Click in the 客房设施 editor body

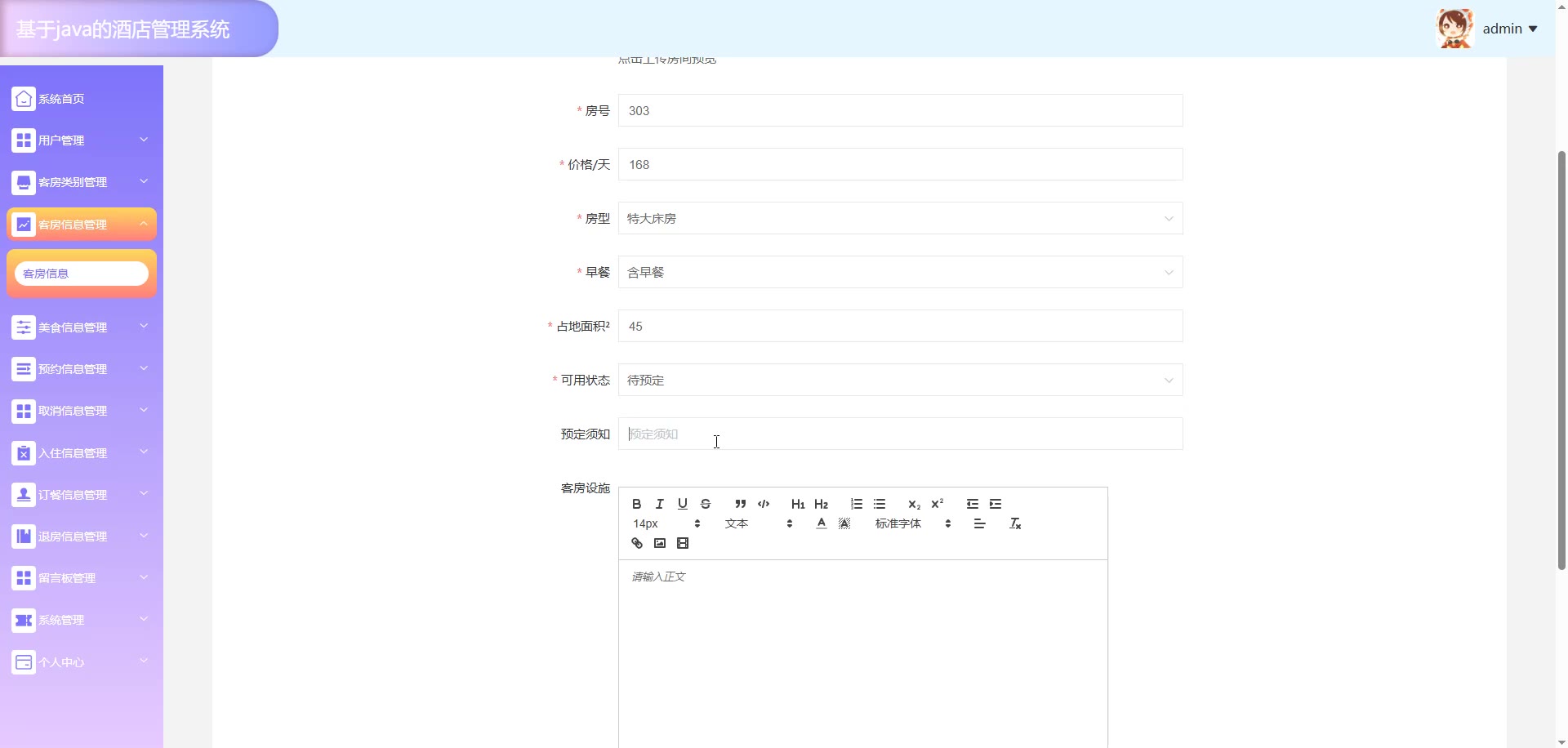pos(862,653)
